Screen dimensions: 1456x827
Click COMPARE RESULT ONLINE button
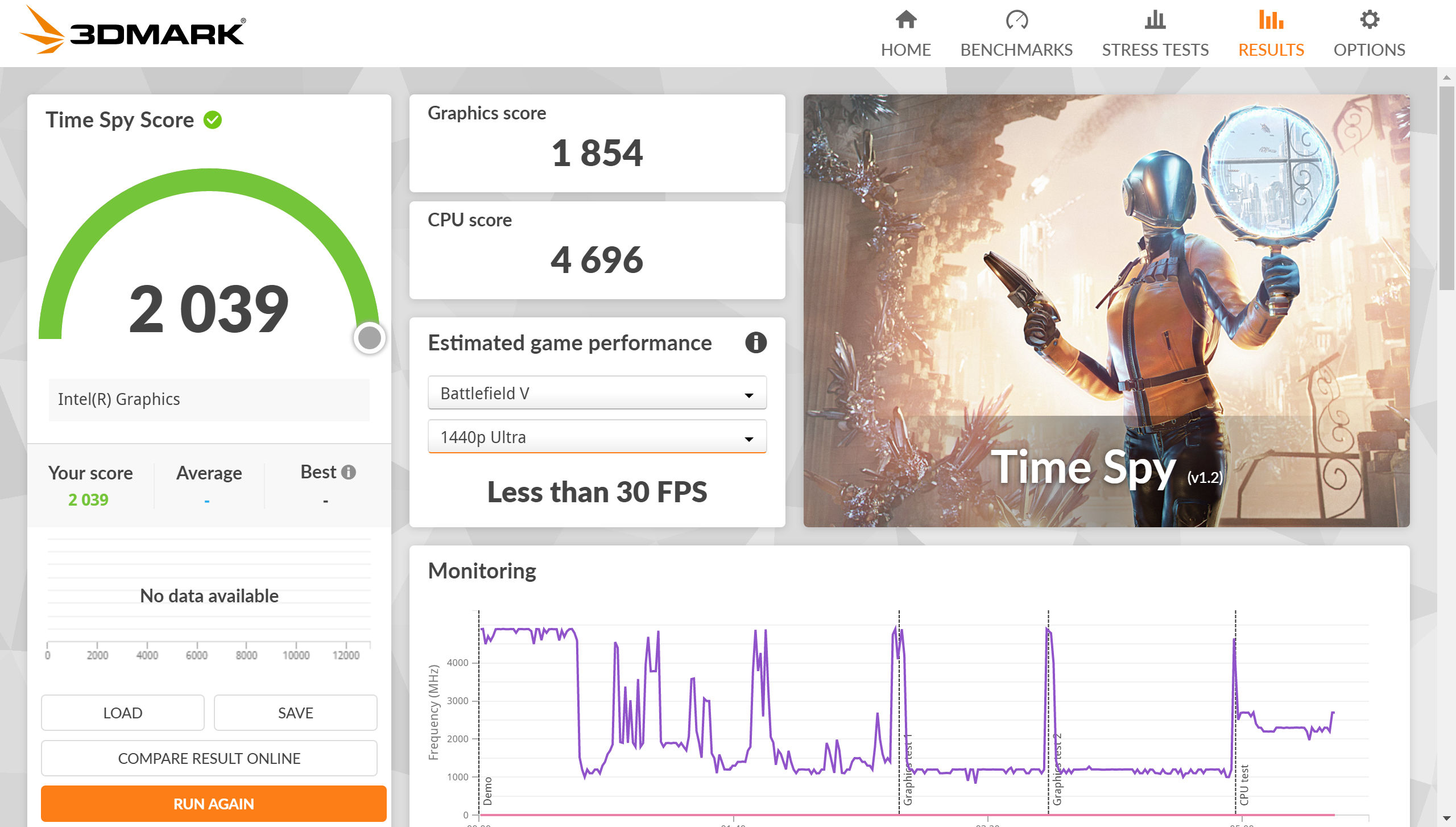209,758
